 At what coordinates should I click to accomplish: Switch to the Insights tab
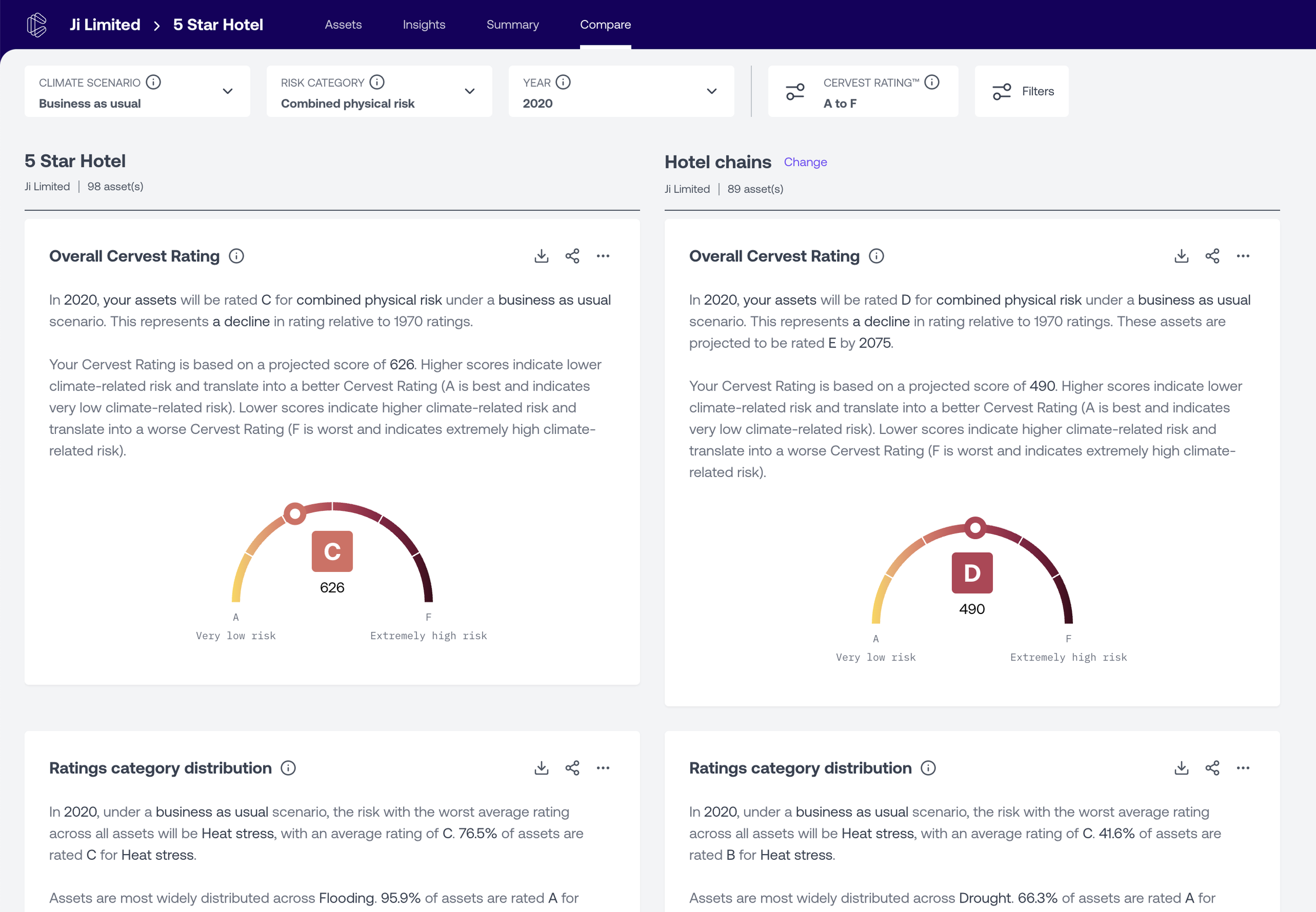[424, 25]
